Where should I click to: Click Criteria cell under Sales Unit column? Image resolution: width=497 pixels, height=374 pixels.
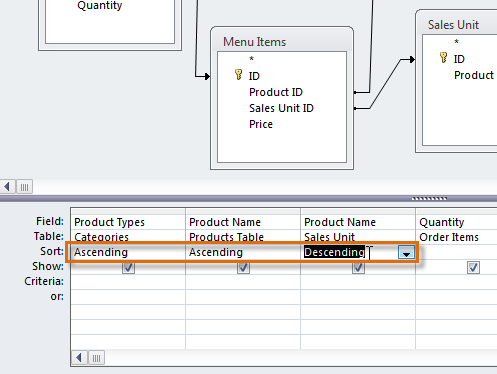tap(358, 282)
